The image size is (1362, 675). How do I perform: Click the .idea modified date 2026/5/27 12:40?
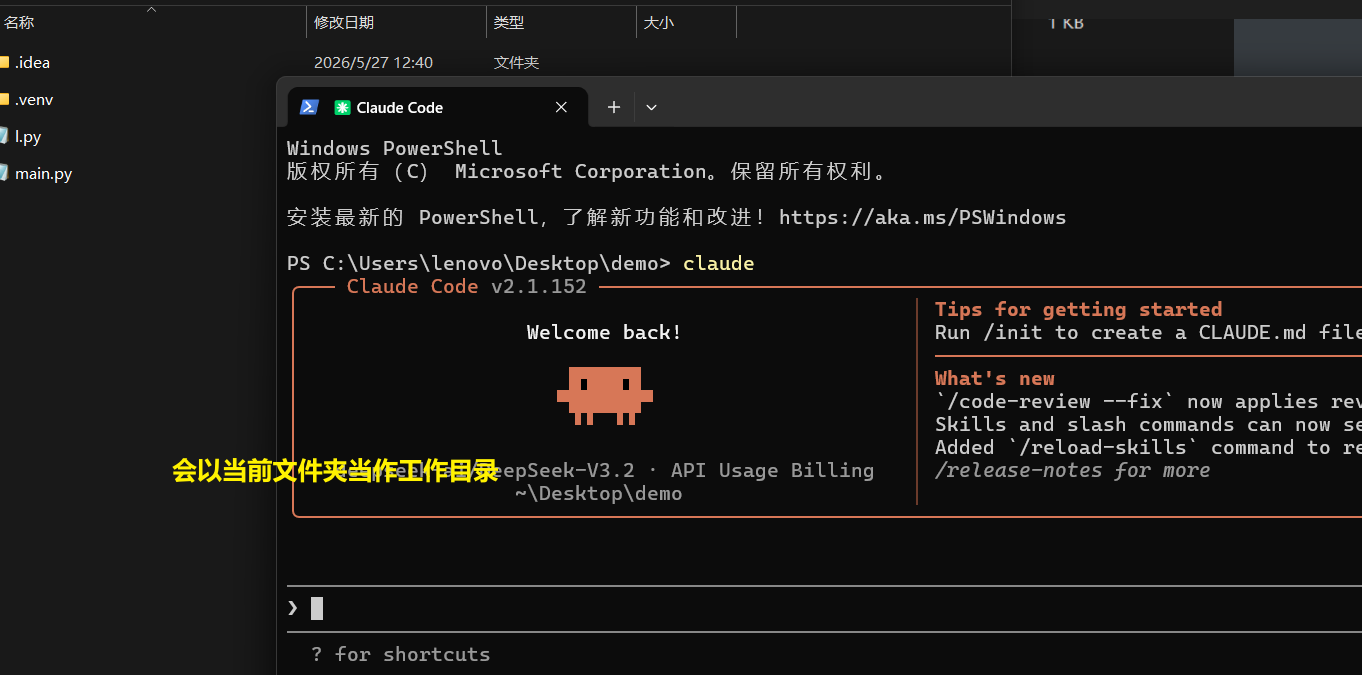[x=373, y=62]
